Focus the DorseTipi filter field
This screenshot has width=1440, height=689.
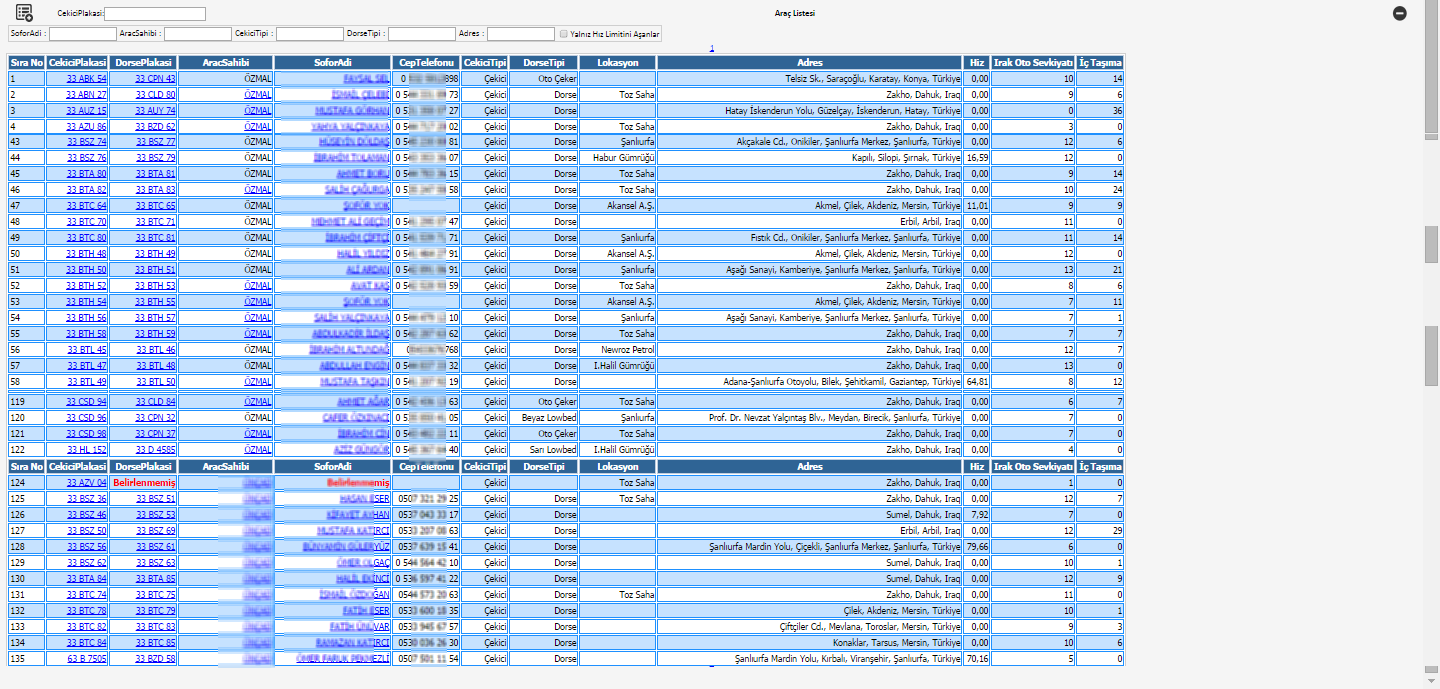422,34
